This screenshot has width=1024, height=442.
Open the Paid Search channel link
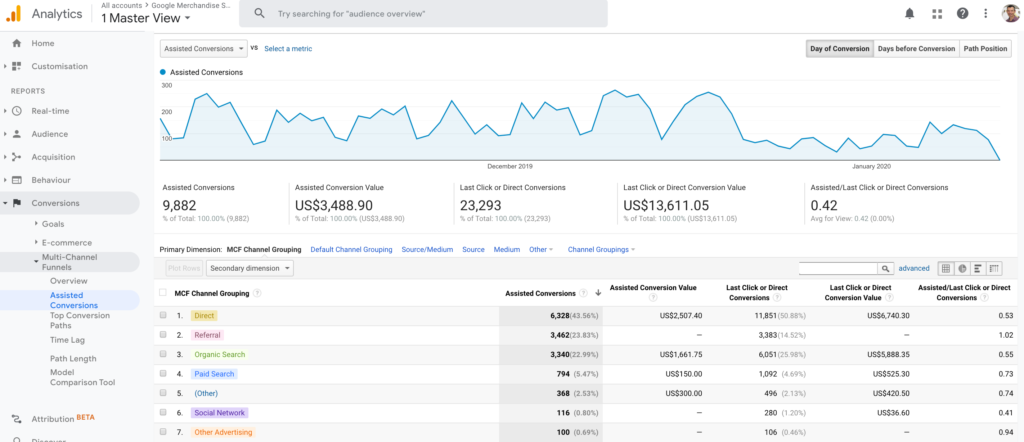click(214, 374)
